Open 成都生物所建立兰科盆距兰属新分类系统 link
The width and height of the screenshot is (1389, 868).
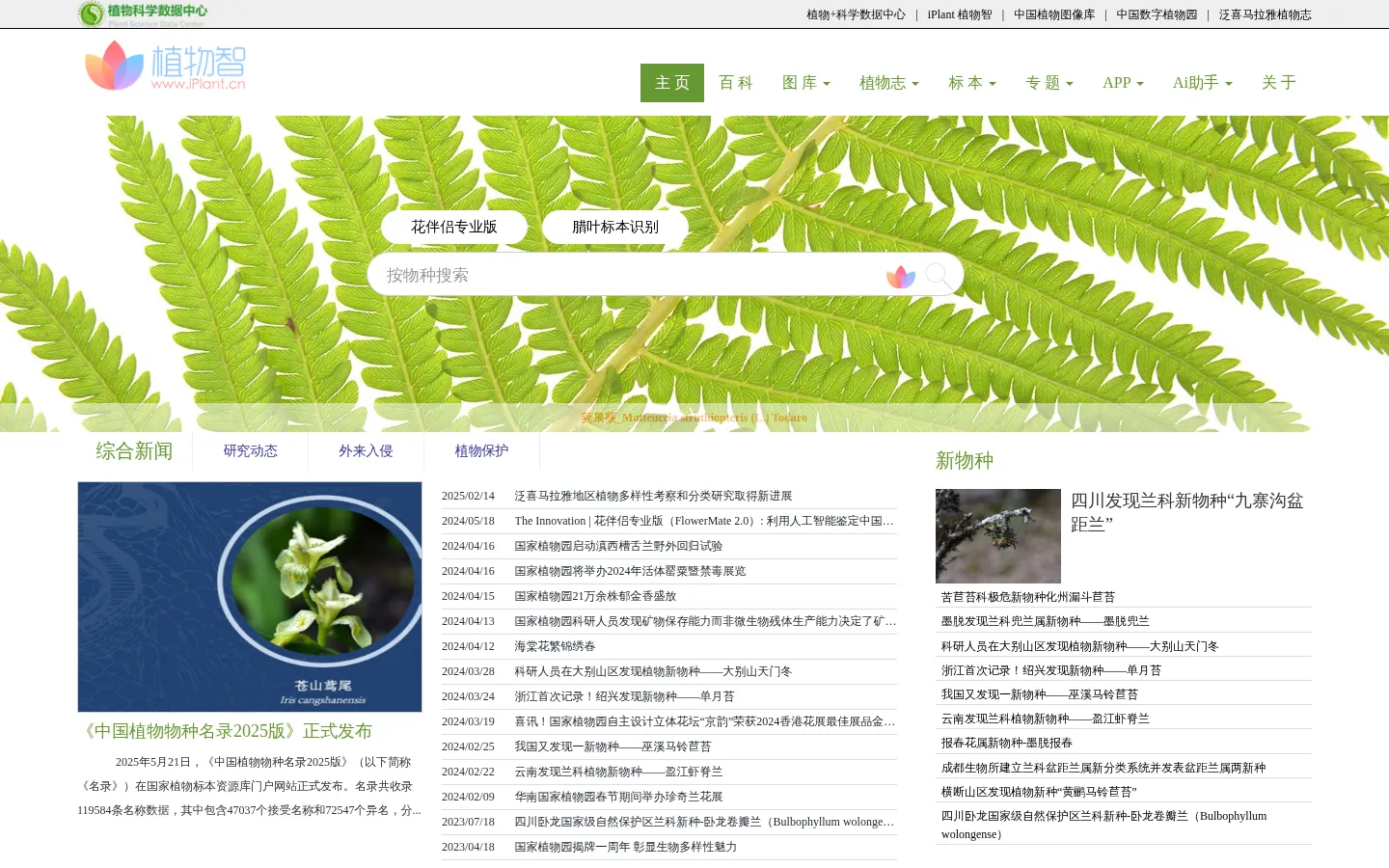pyautogui.click(x=1103, y=768)
